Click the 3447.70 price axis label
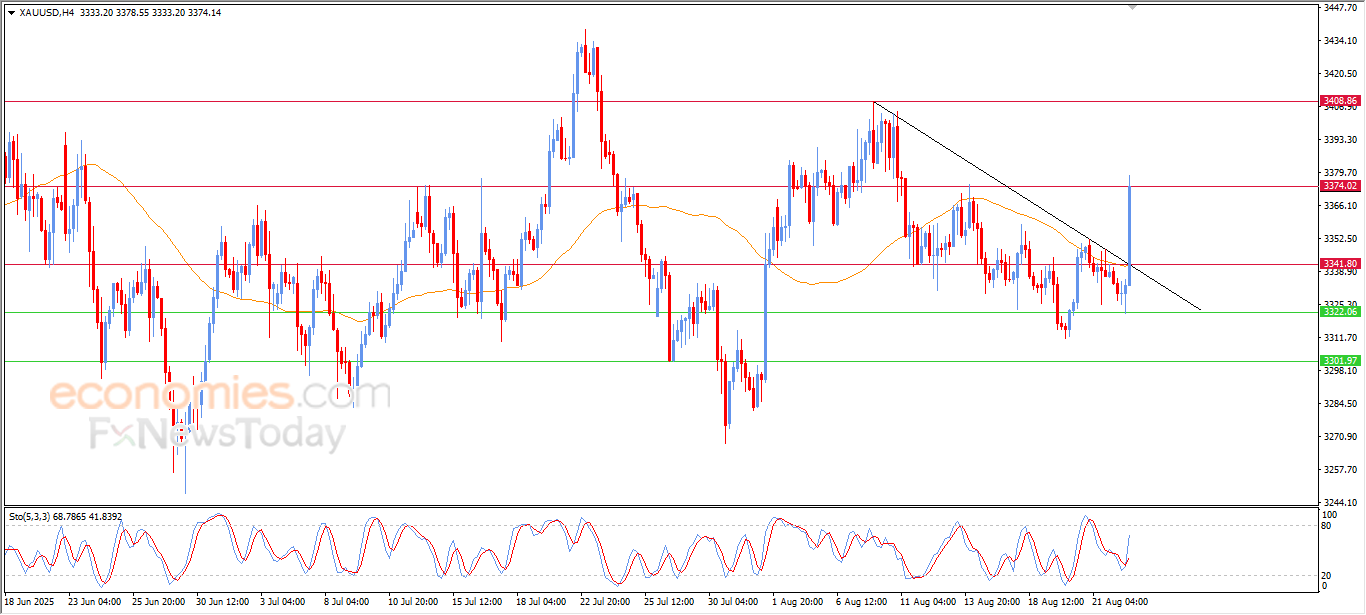1366x615 pixels. click(1342, 7)
